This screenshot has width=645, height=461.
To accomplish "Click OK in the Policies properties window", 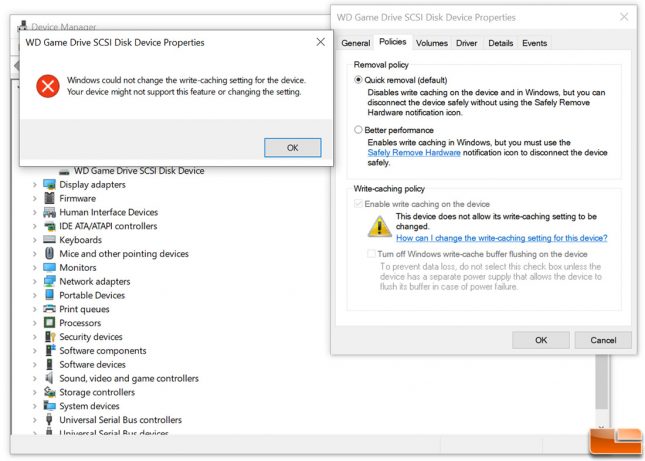I will point(541,340).
